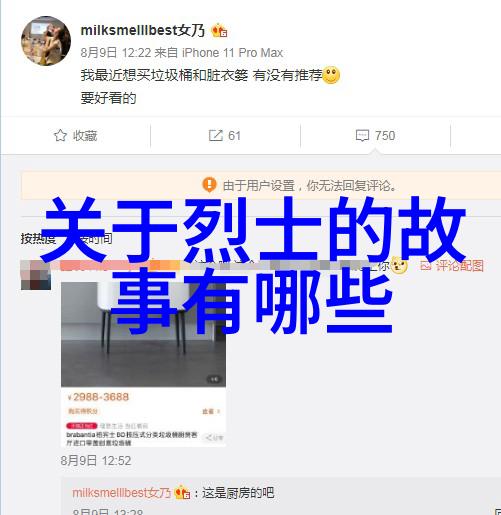Click the repost icon beside 61

tap(215, 135)
